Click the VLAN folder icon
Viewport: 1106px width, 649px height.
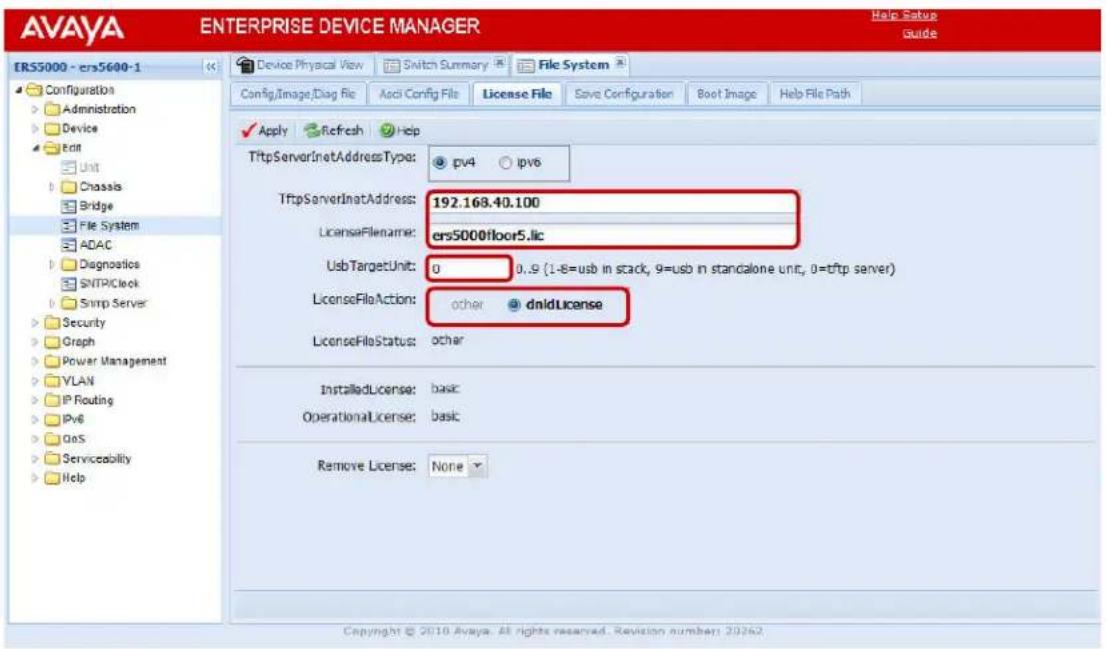pyautogui.click(x=52, y=381)
